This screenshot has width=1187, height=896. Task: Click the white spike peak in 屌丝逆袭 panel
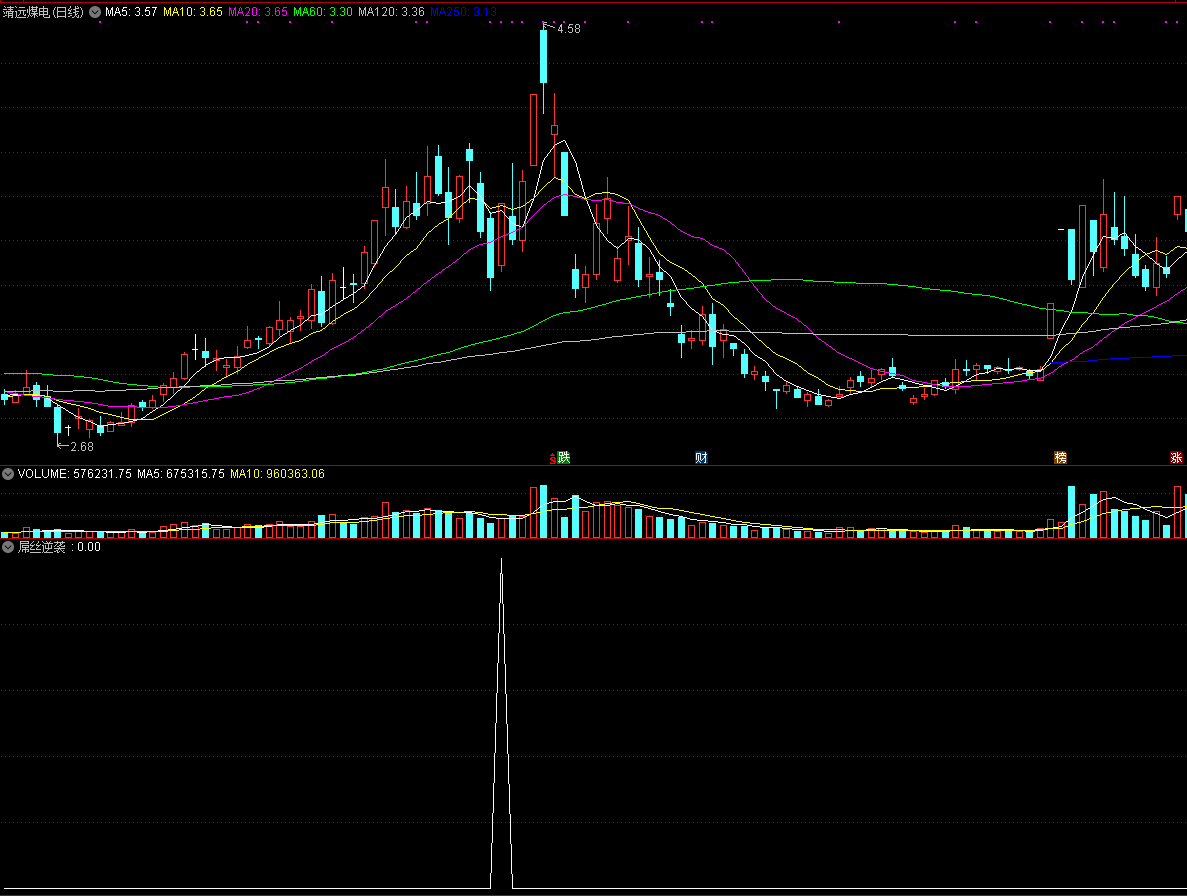click(501, 561)
